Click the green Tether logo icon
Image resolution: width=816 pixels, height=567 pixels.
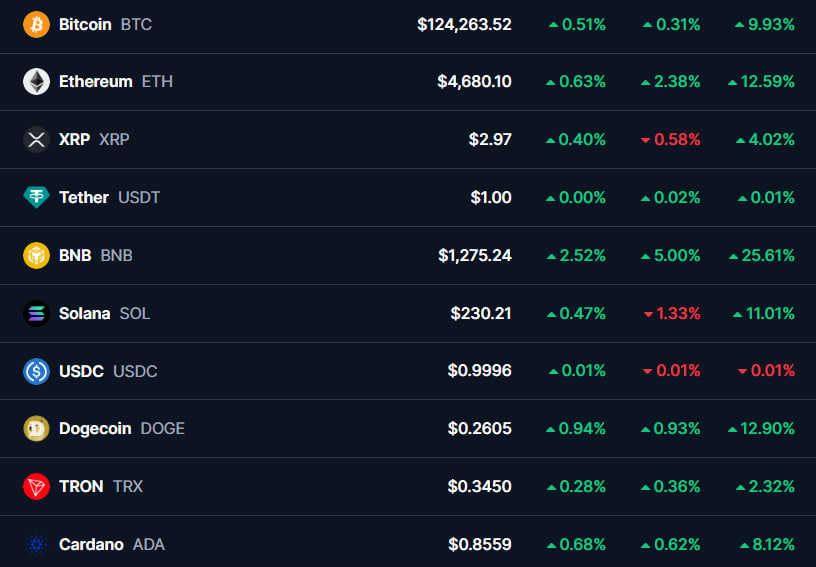36,197
